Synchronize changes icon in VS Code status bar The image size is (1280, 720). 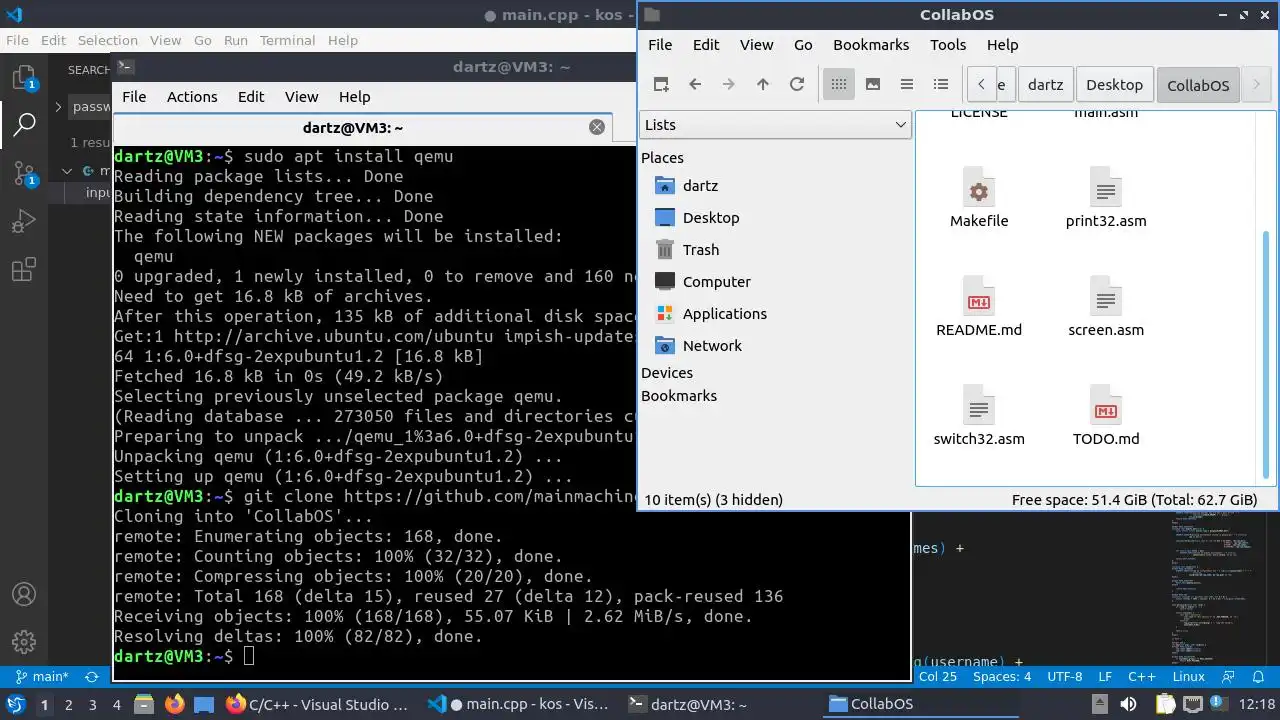93,677
